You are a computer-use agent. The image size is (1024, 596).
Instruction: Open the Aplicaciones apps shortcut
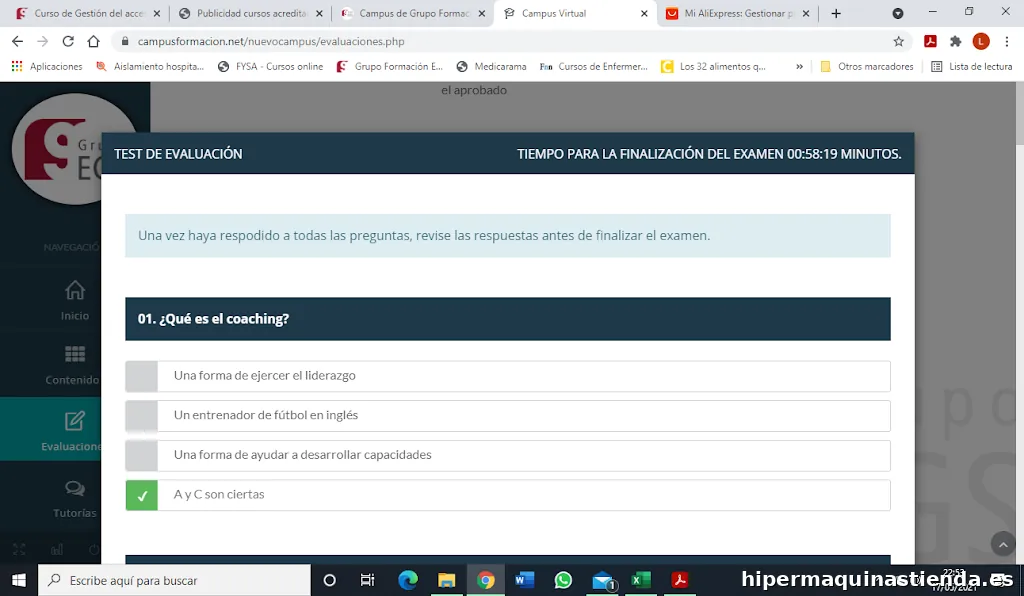(47, 67)
